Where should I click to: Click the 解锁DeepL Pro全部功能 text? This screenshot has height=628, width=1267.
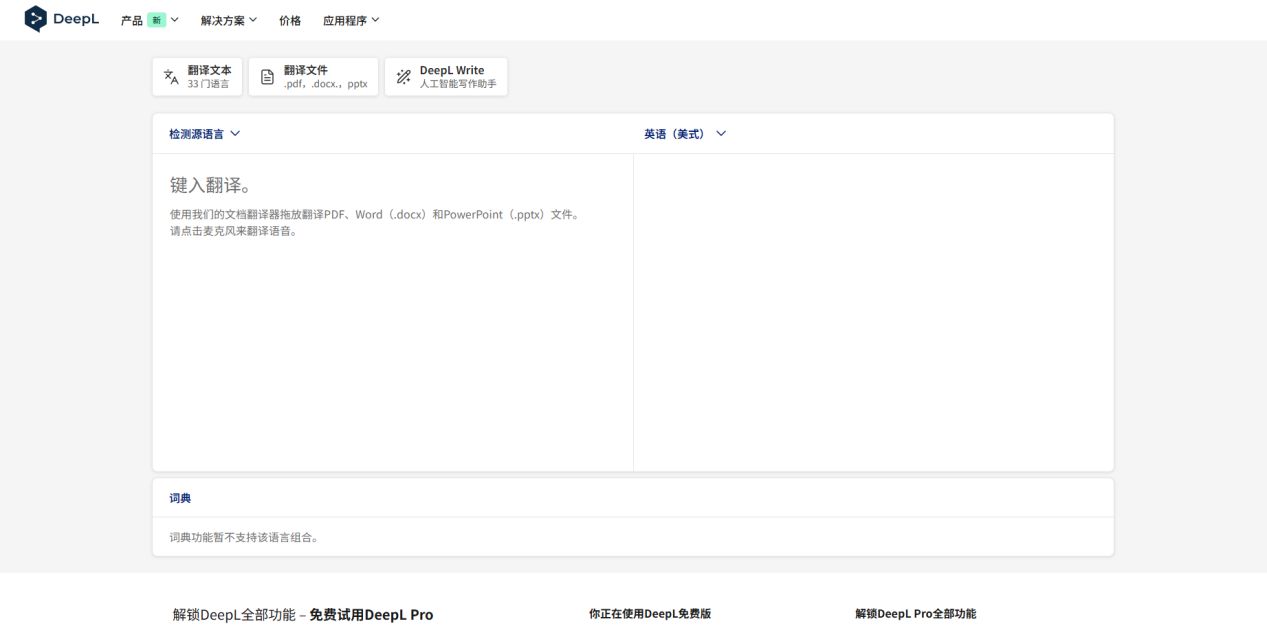[x=915, y=614]
